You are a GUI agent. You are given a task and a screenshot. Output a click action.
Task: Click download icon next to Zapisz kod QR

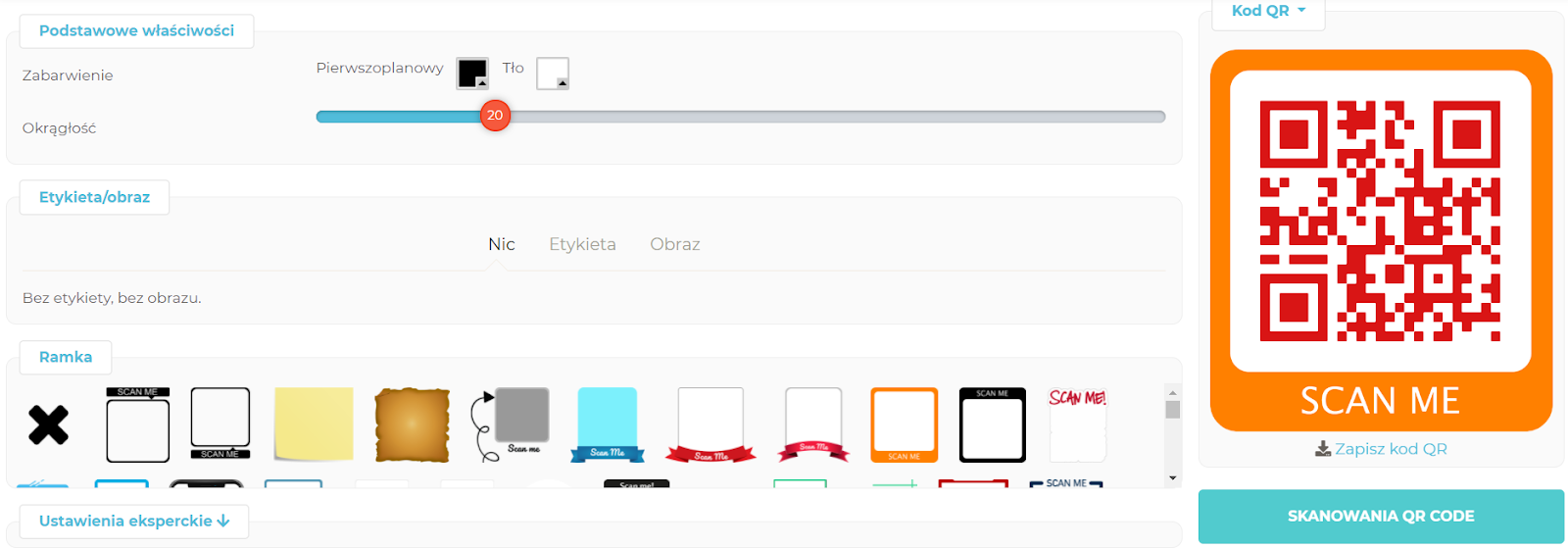click(1323, 449)
